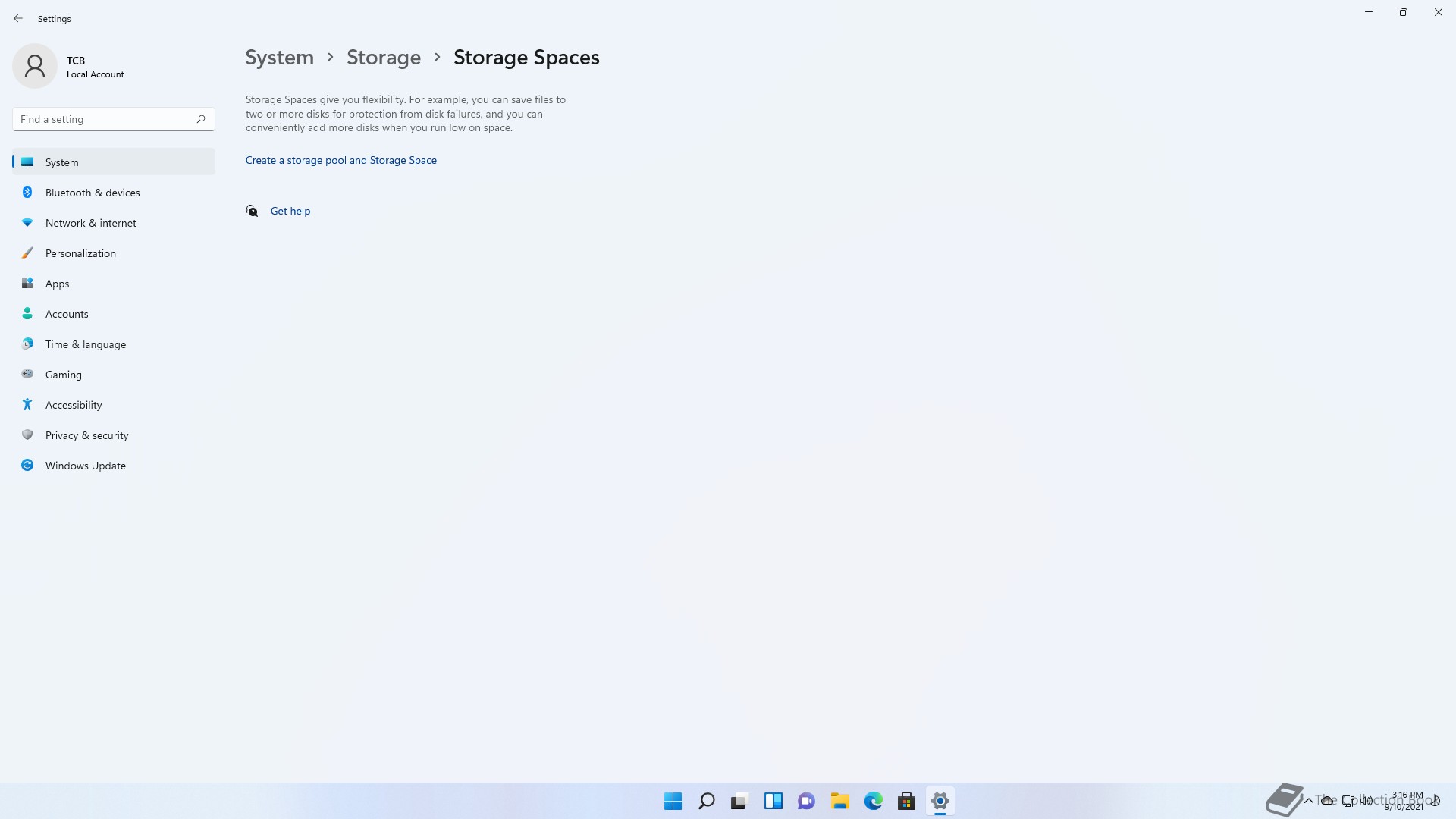Open the Windows Start menu on taskbar
This screenshot has height=819, width=1456.
[673, 802]
